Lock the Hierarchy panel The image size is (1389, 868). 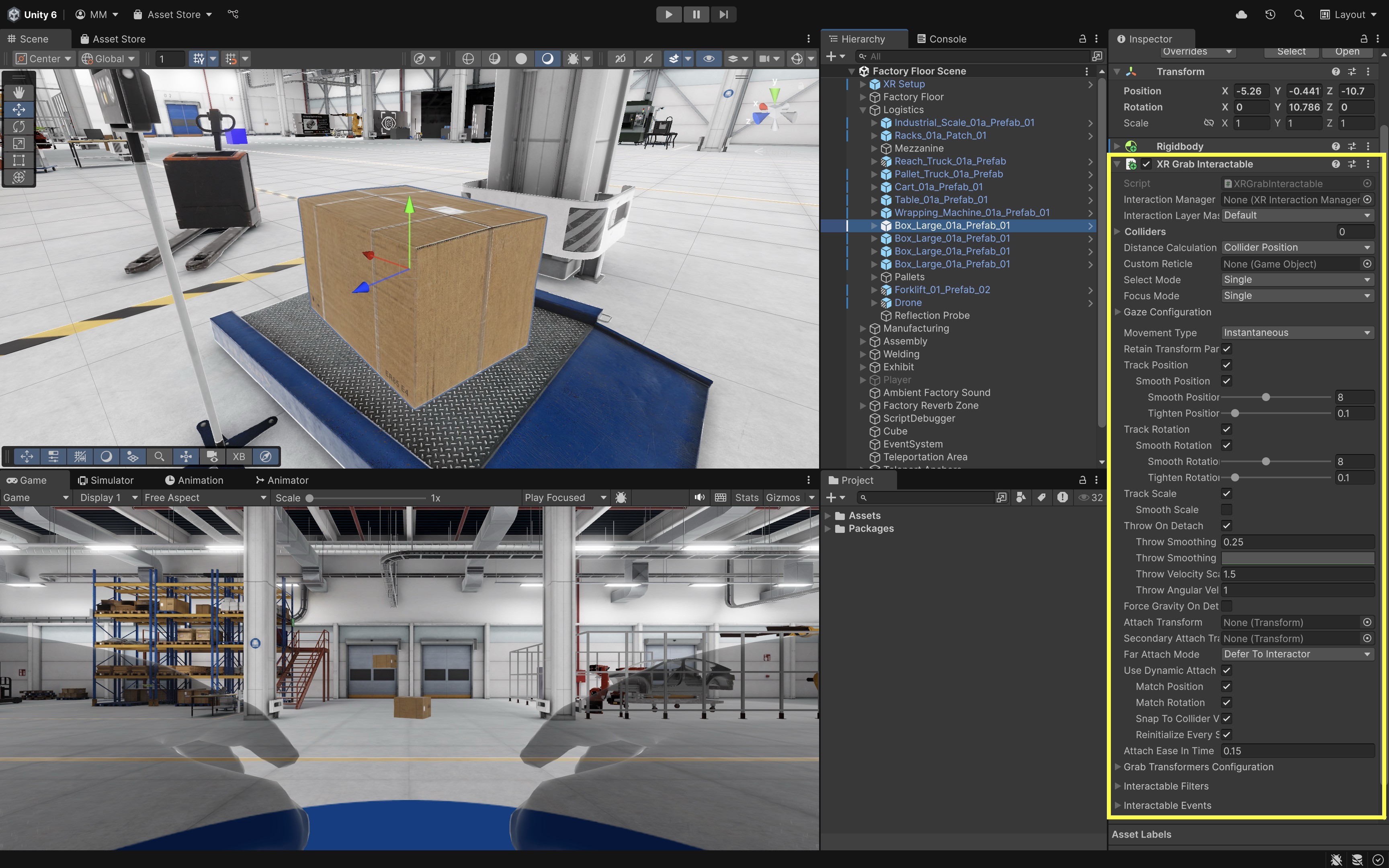coord(1082,39)
